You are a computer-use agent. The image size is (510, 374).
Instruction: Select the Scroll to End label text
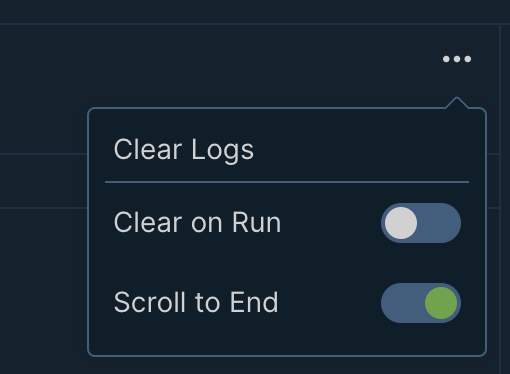196,302
